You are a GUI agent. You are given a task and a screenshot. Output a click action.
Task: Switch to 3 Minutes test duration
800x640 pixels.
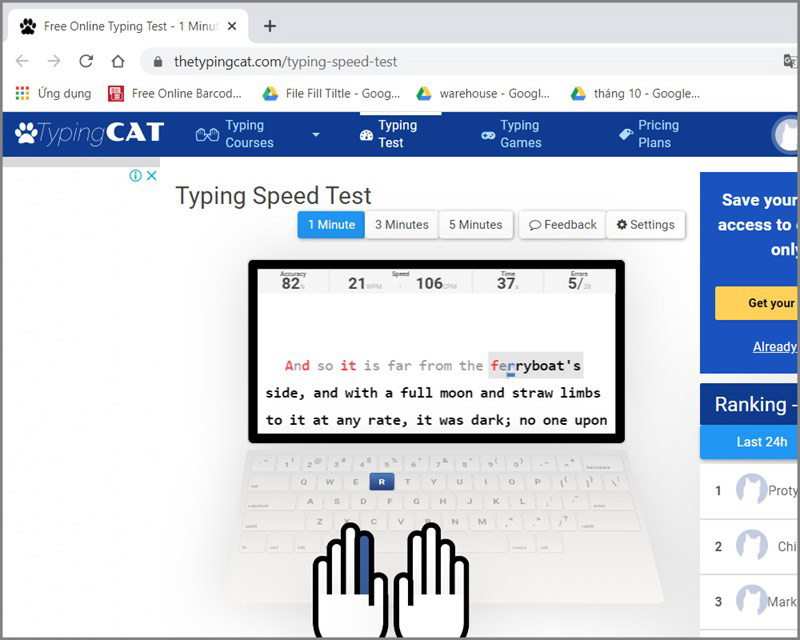401,225
